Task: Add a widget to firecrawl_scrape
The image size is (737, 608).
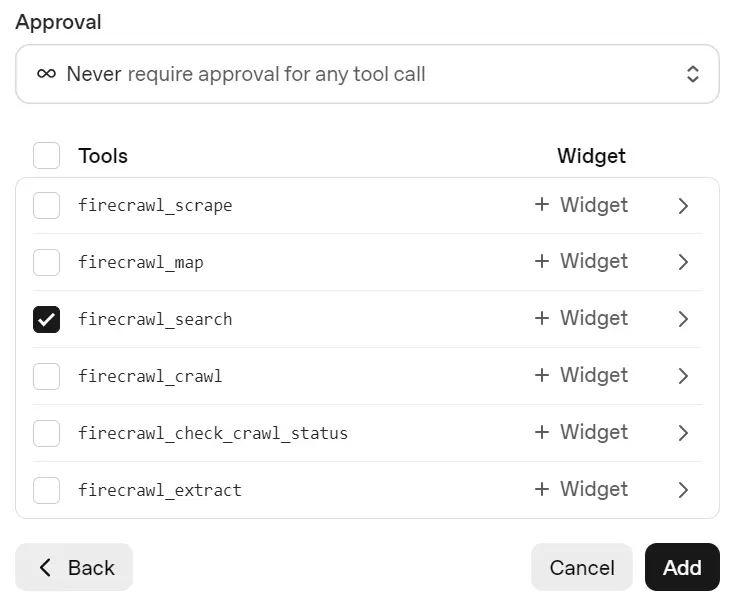Action: coord(581,205)
